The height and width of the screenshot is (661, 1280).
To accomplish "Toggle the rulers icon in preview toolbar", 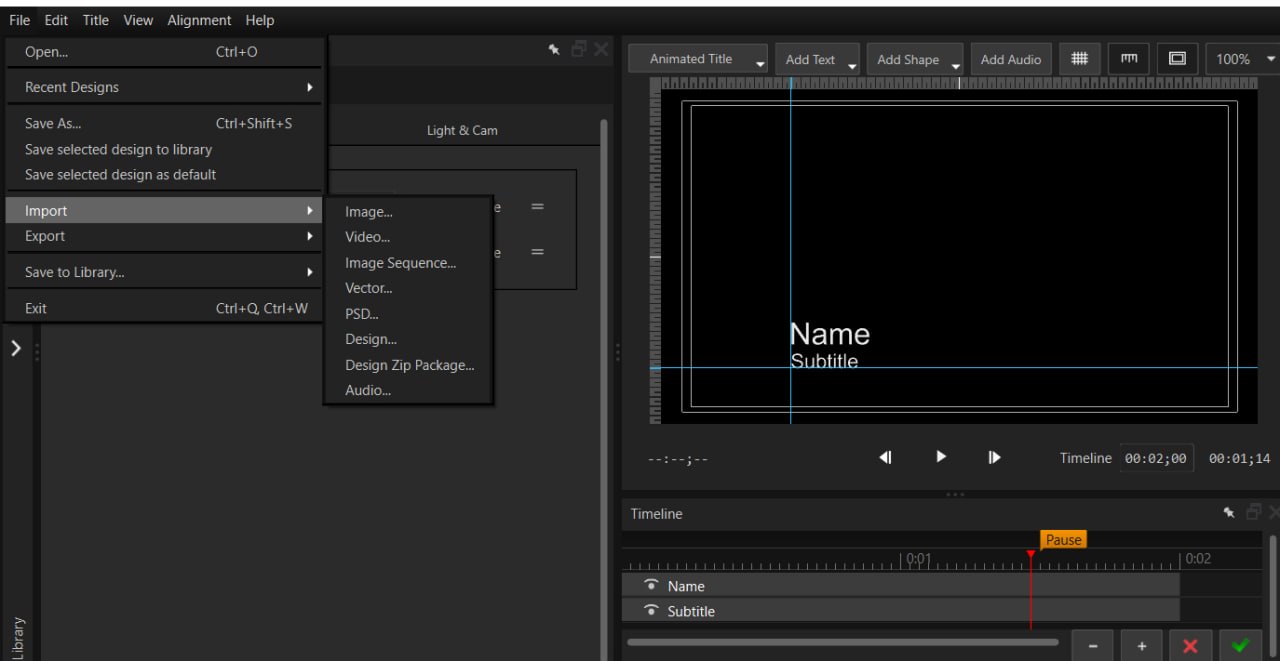I will 1129,59.
